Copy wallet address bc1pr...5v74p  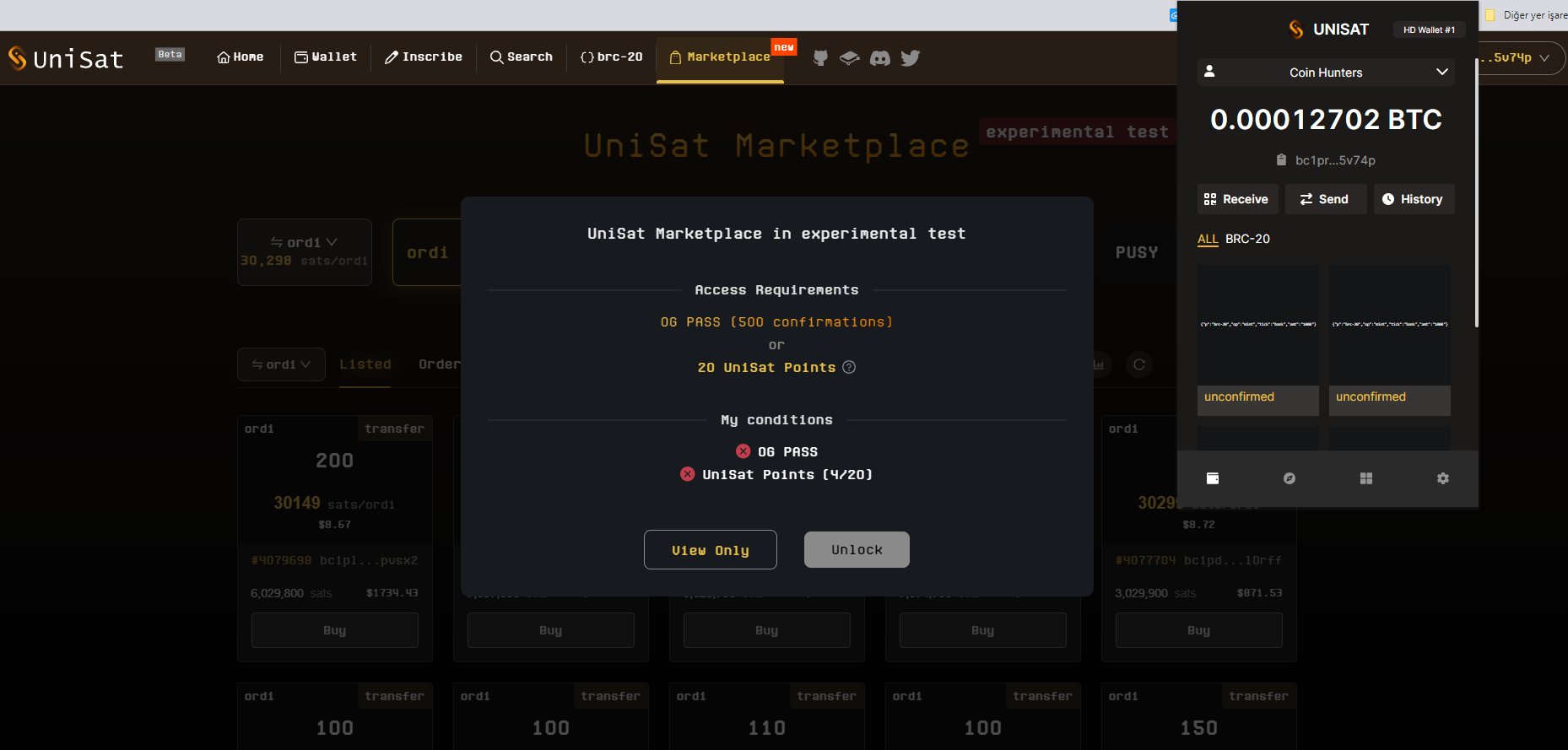coord(1326,160)
